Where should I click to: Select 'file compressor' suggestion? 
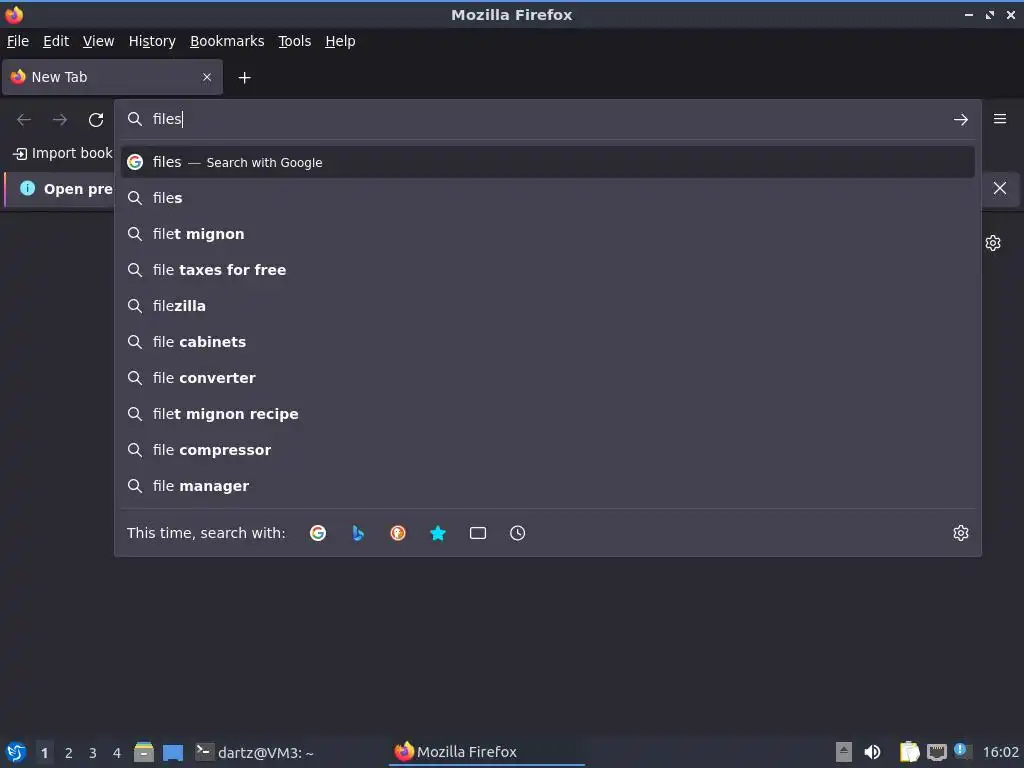point(547,449)
